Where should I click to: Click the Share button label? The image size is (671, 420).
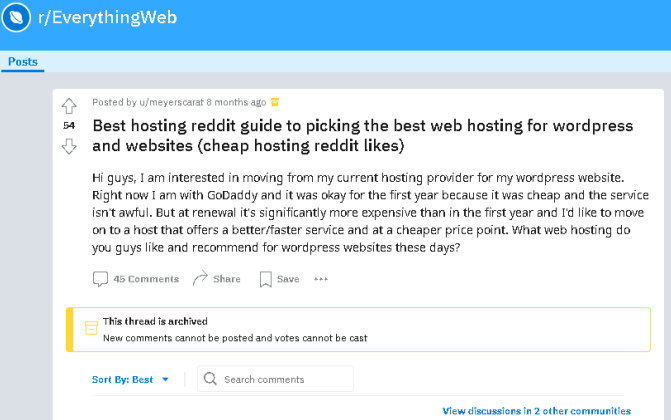[227, 279]
